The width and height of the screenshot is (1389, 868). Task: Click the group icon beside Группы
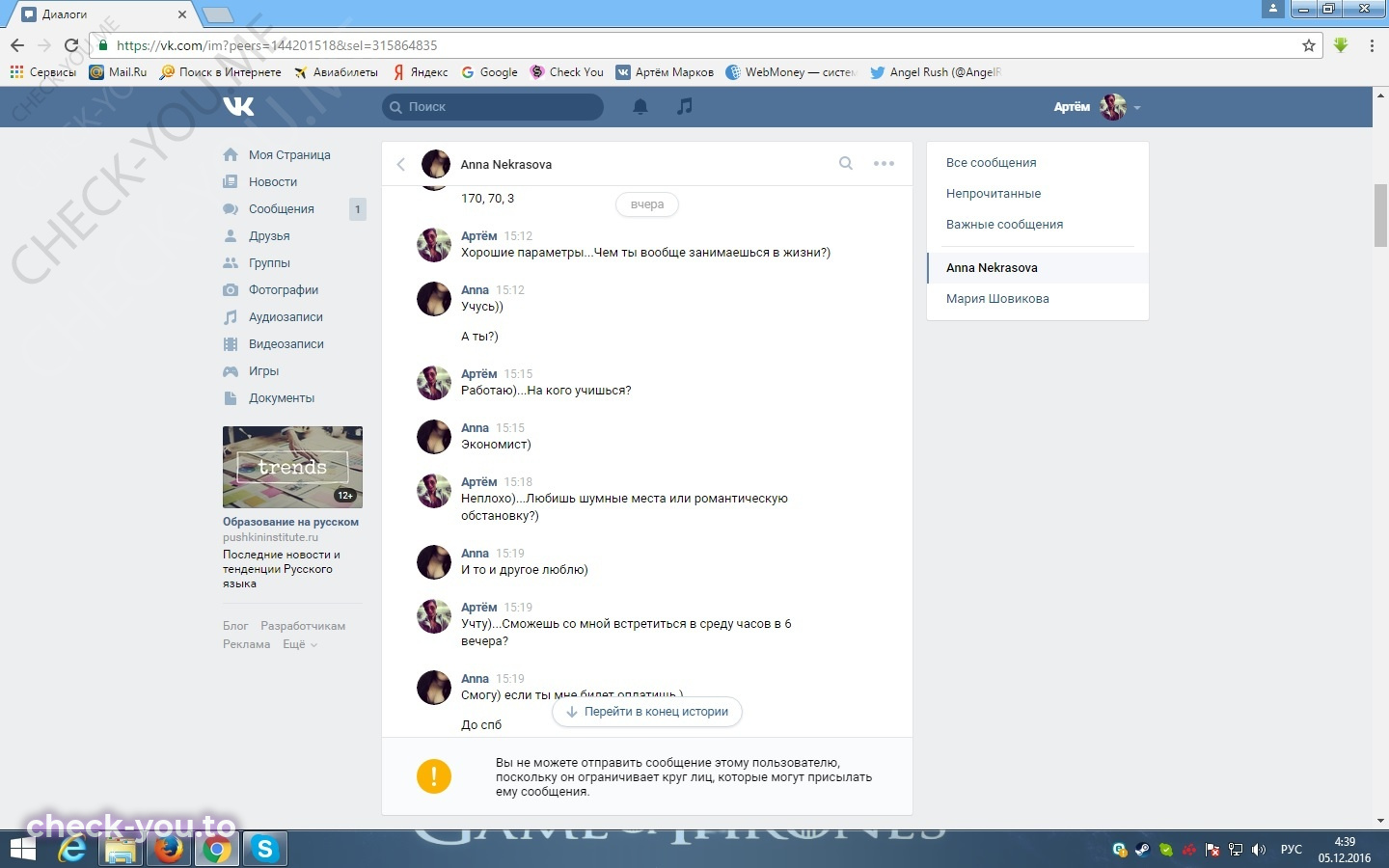231,262
